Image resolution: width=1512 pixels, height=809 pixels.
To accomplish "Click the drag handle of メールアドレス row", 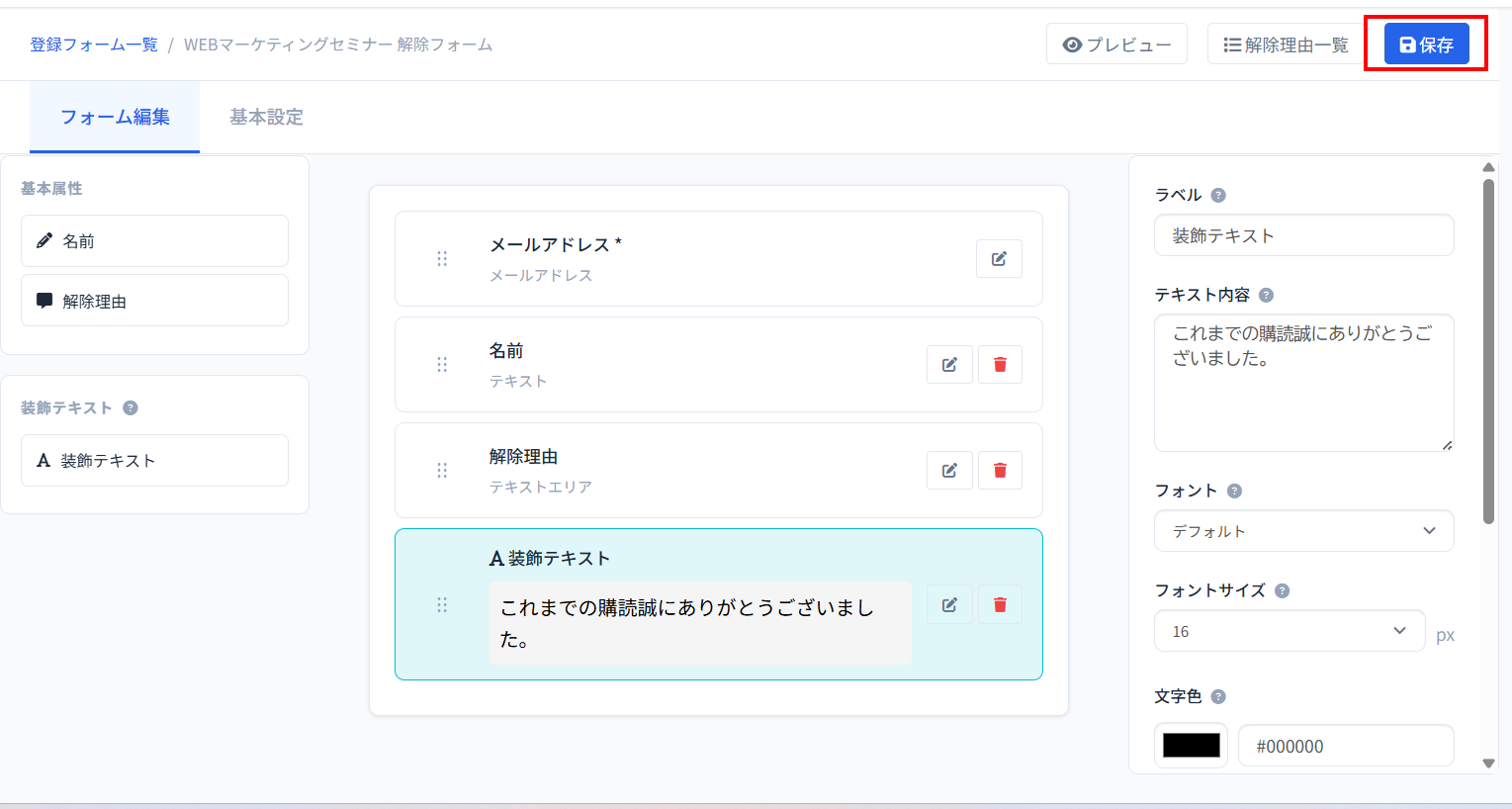I will point(442,259).
